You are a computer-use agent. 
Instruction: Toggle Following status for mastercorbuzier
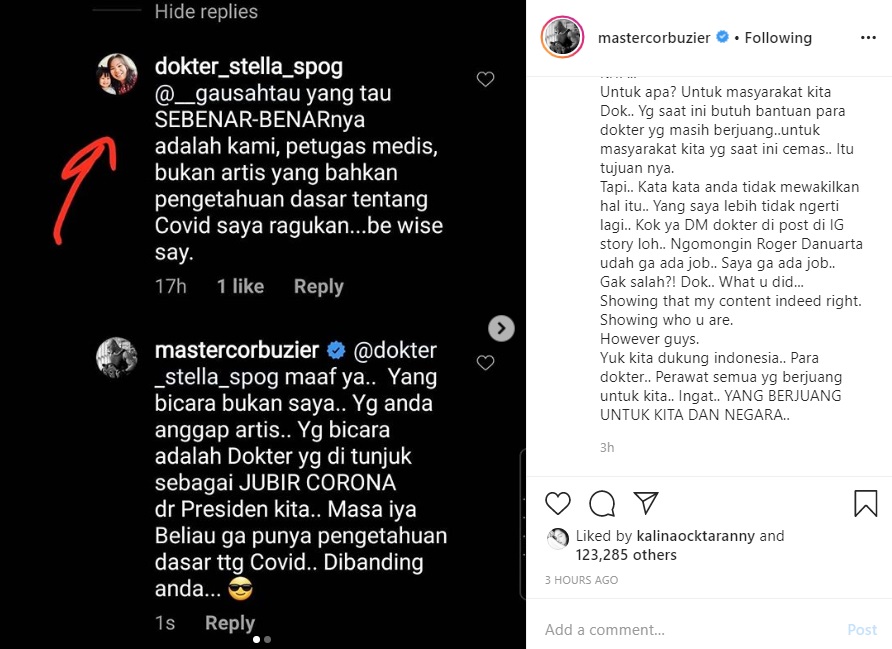[x=778, y=37]
